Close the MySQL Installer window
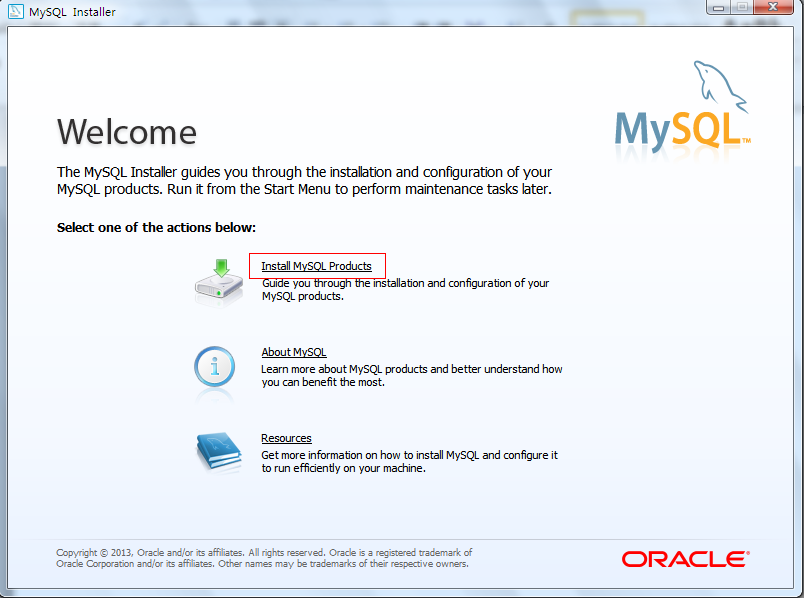 coord(773,7)
